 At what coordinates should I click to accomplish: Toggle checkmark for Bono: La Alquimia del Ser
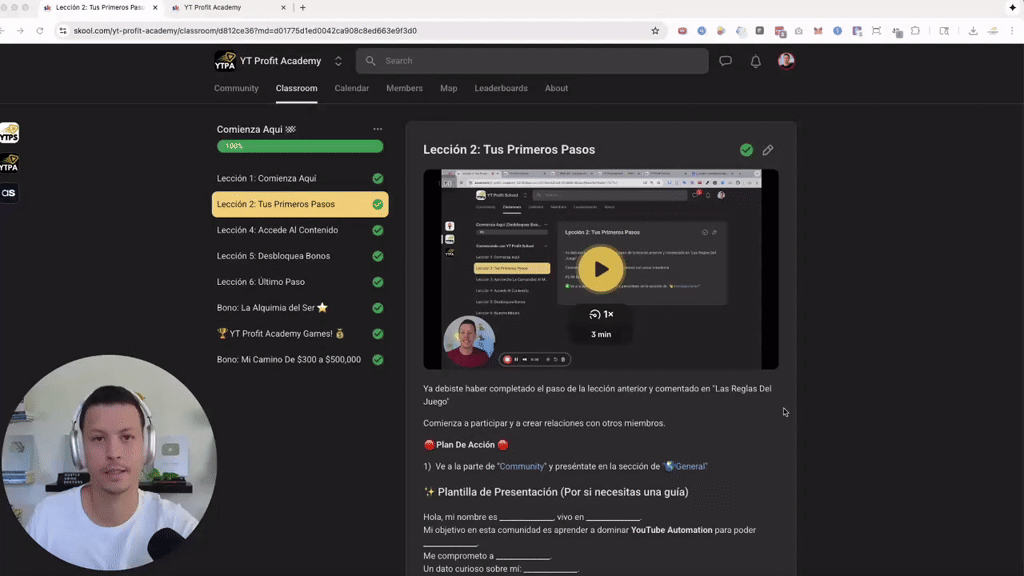(x=377, y=308)
